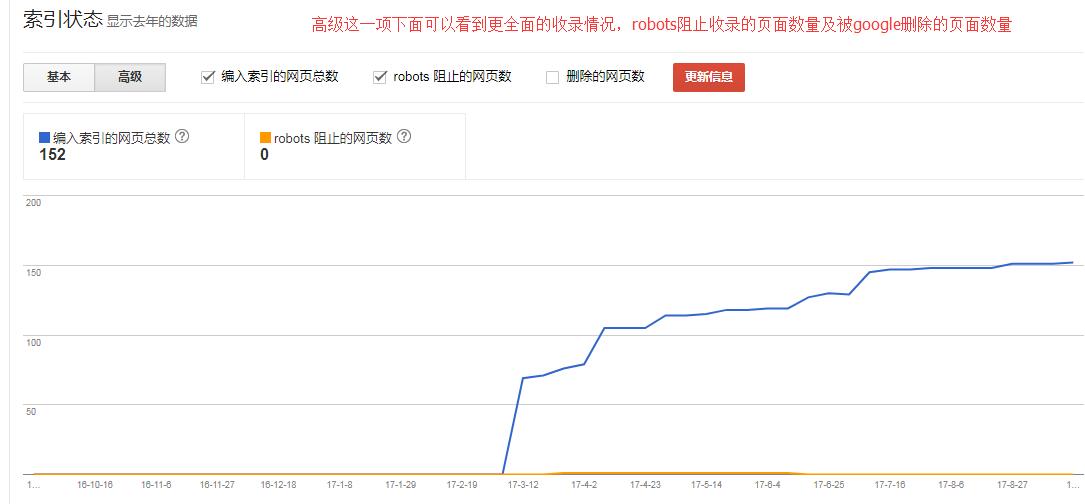Open help icon beside 编入索引的网页总数
The width and height of the screenshot is (1085, 504).
pos(182,136)
